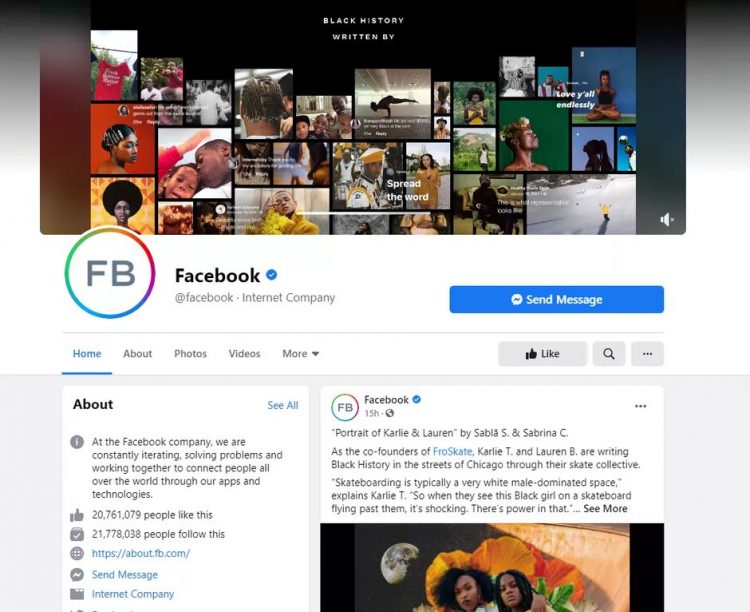750x612 pixels.
Task: Click the blue verified badge beside Facebook
Action: point(271,275)
